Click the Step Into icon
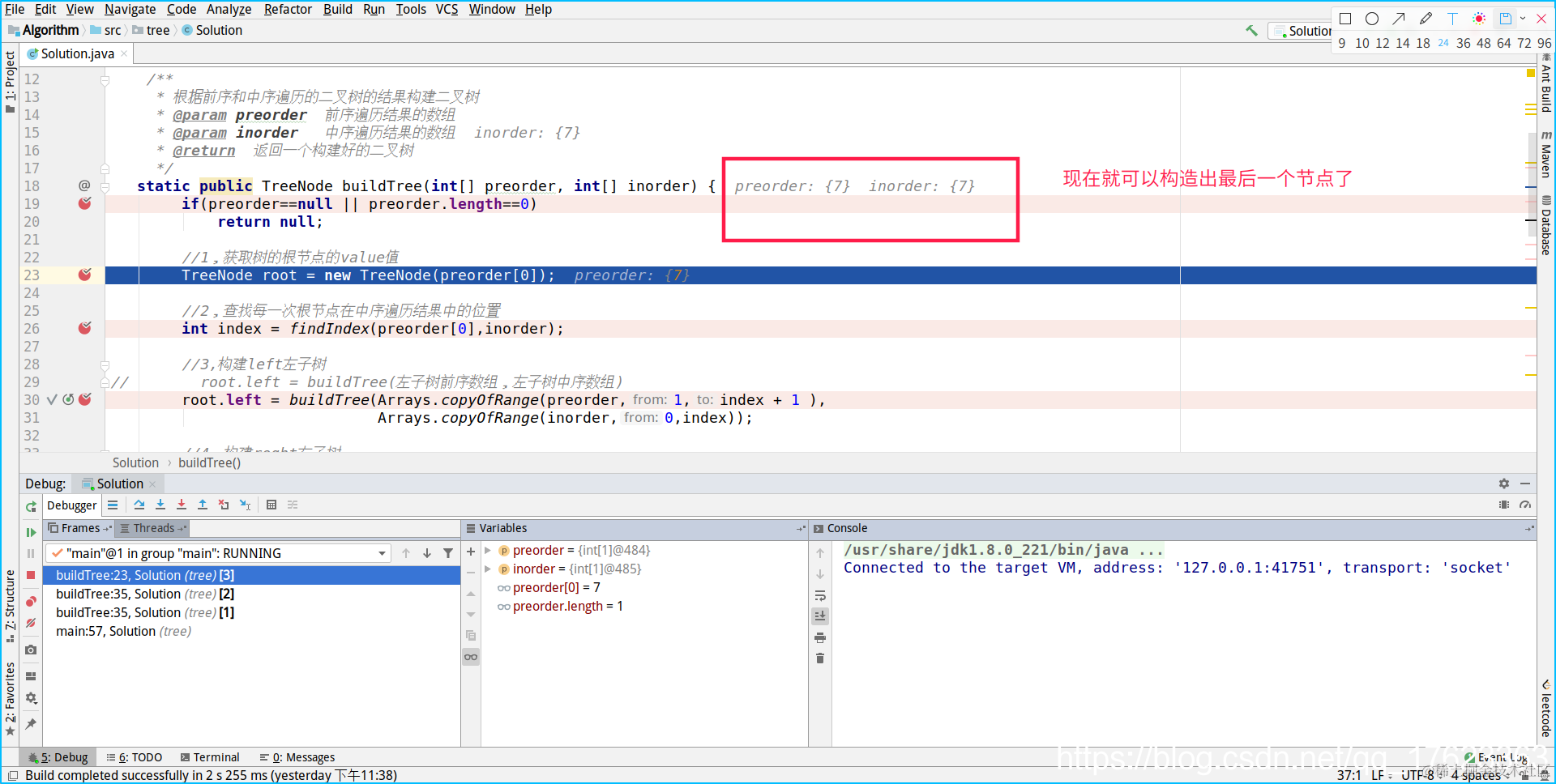 pyautogui.click(x=160, y=505)
